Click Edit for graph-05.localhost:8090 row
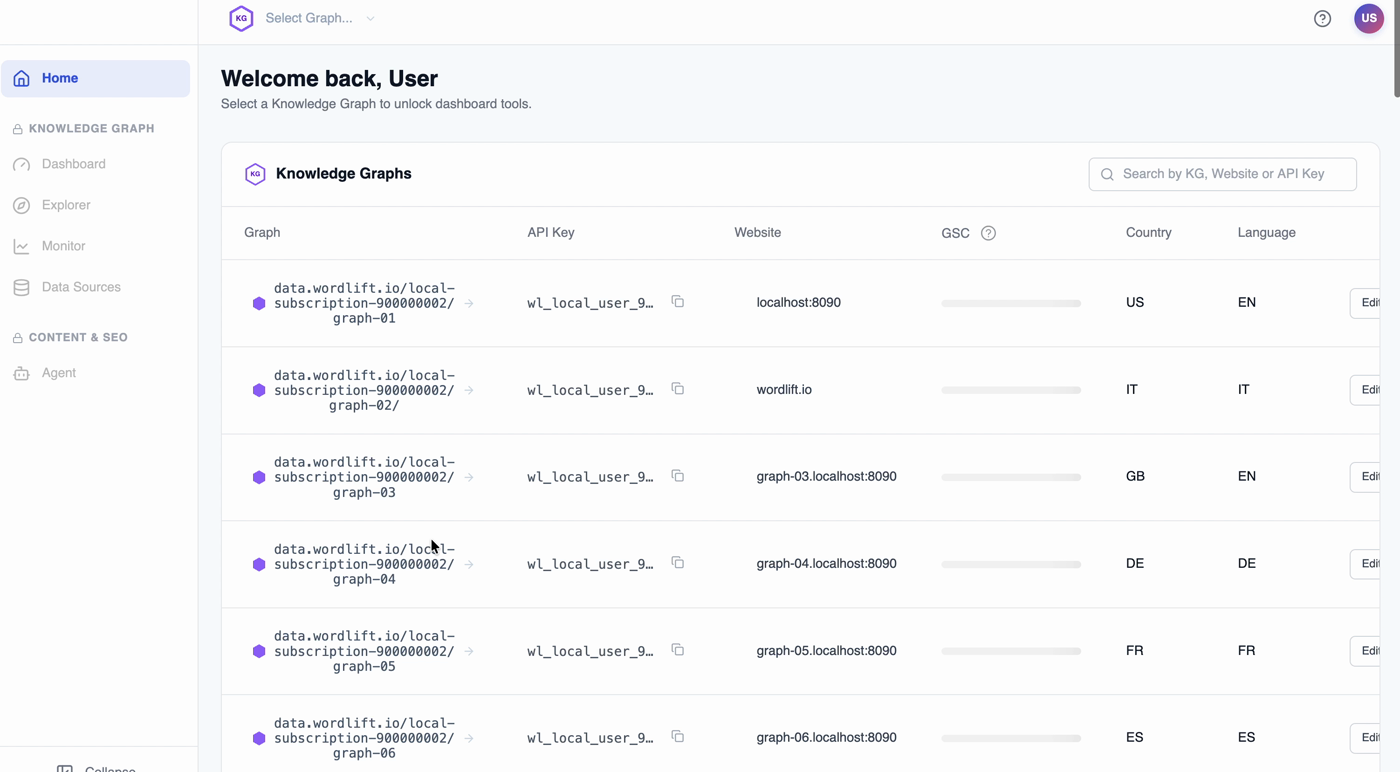The height and width of the screenshot is (772, 1400). 1366,651
